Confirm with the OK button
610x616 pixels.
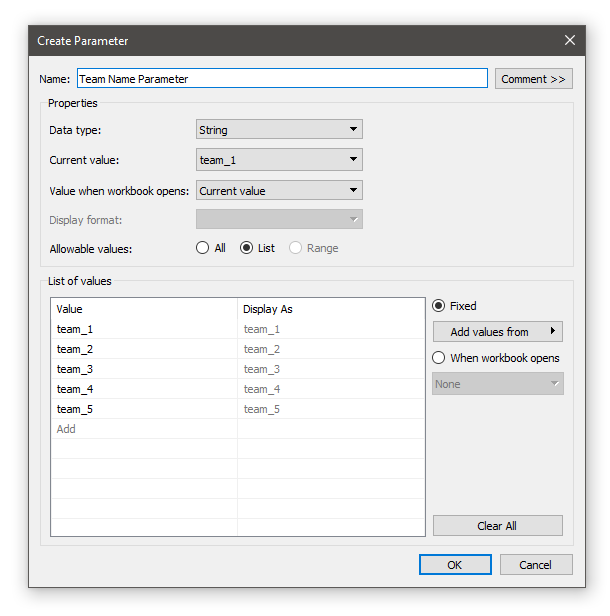(455, 565)
